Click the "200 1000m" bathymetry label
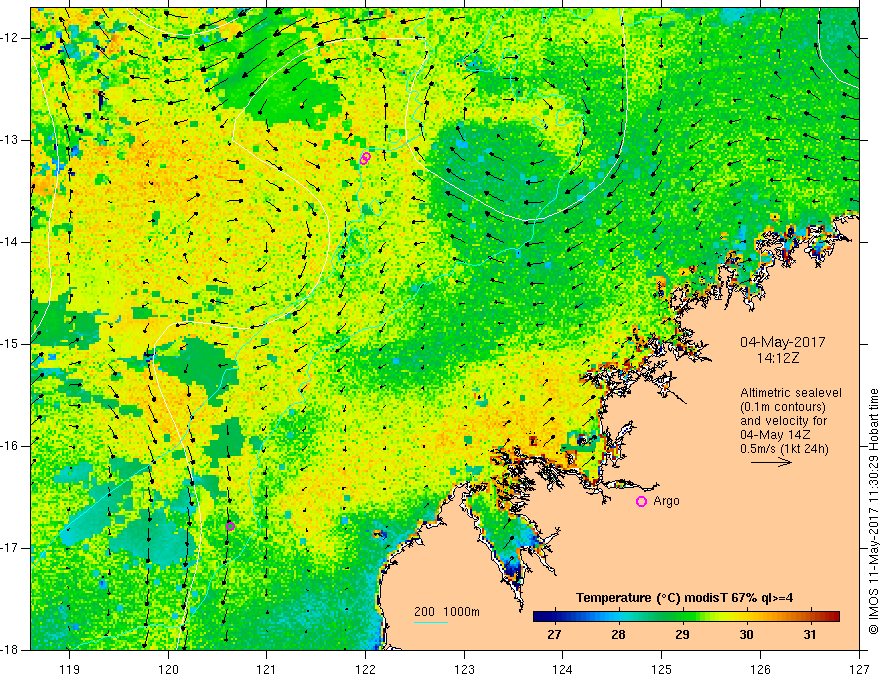 tap(447, 612)
